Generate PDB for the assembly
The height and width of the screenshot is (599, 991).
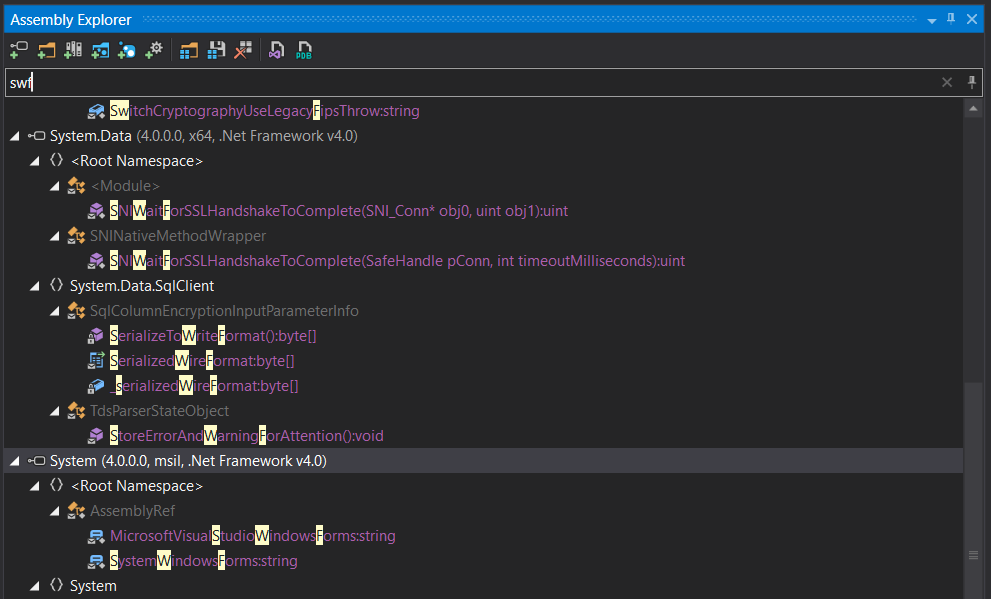point(304,50)
